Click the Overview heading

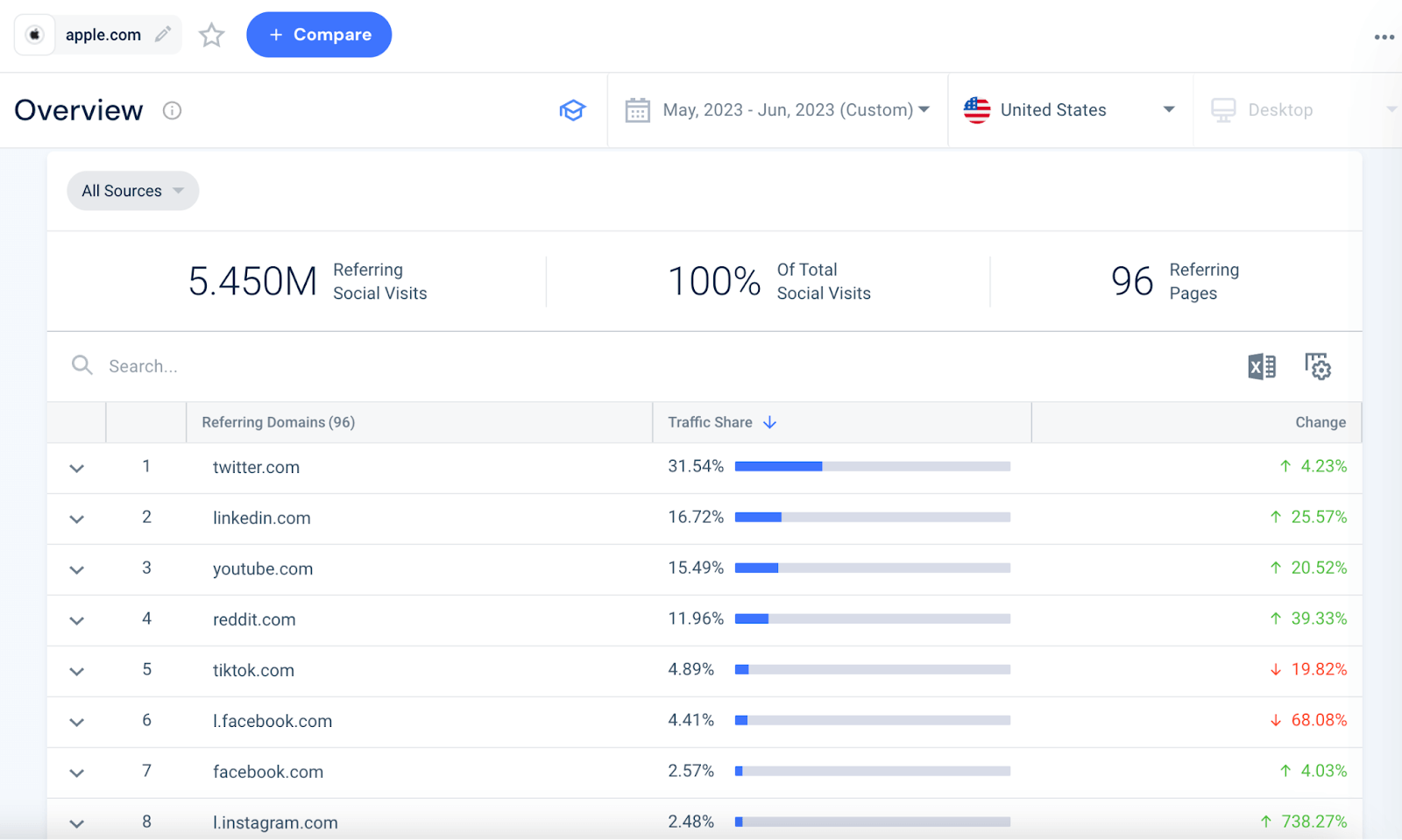79,110
